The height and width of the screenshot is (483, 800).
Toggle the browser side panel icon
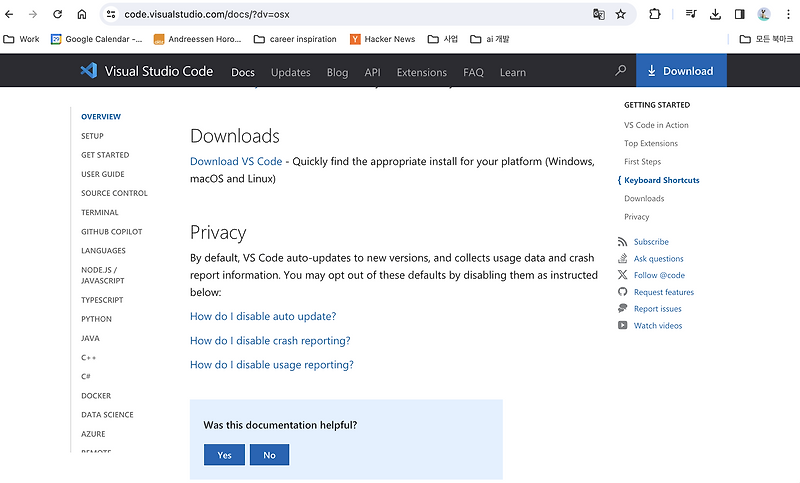coord(739,14)
